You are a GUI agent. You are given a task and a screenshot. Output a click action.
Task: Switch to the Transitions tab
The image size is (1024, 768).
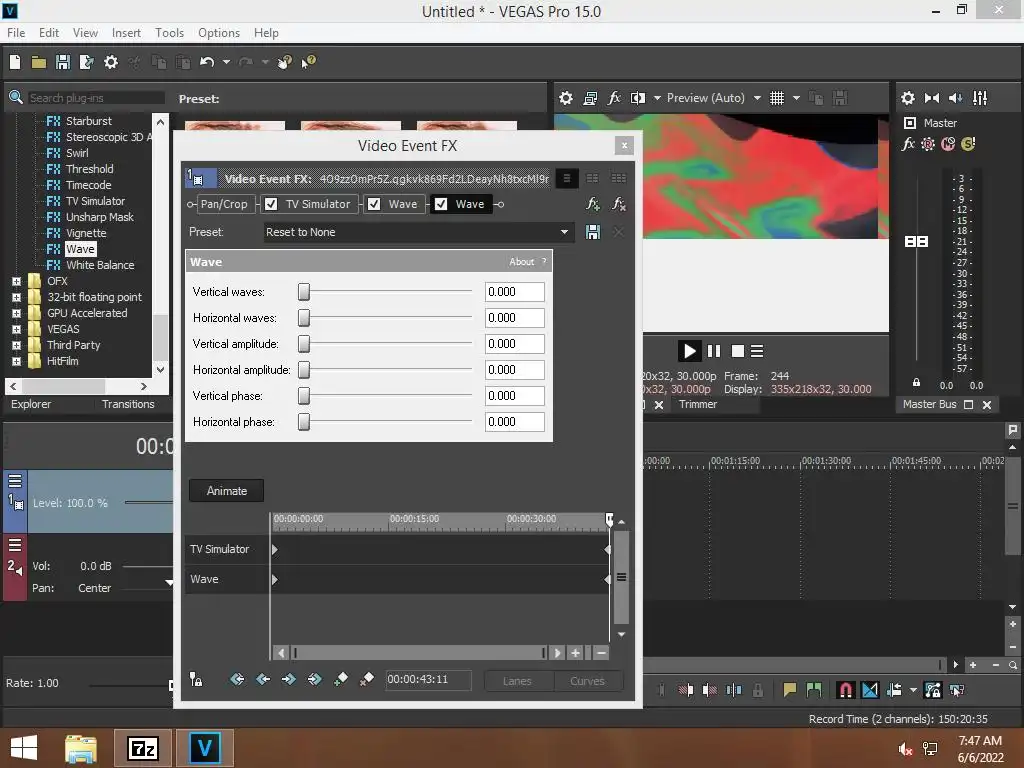[x=128, y=404]
